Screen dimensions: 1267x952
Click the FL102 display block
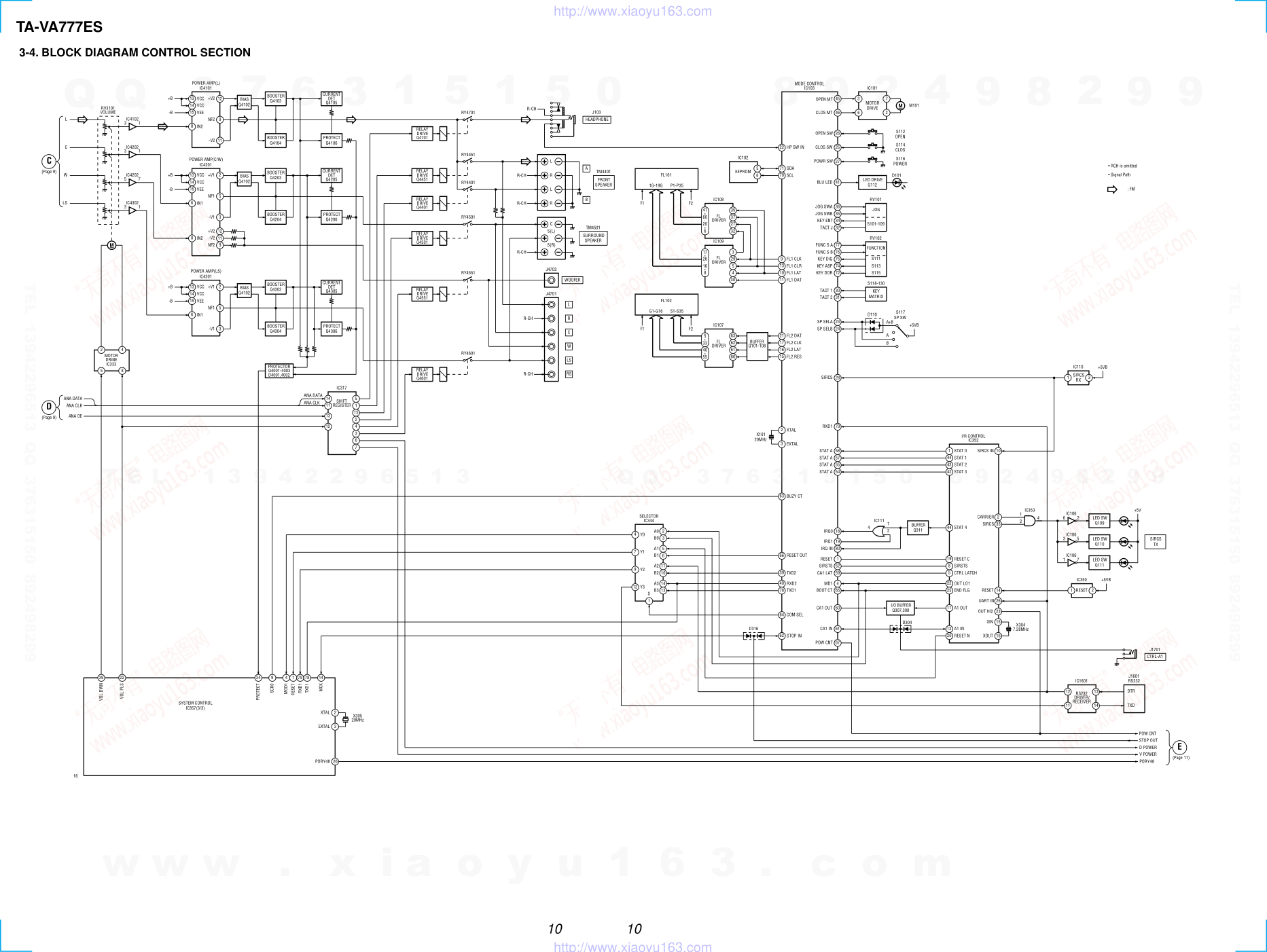tap(666, 304)
